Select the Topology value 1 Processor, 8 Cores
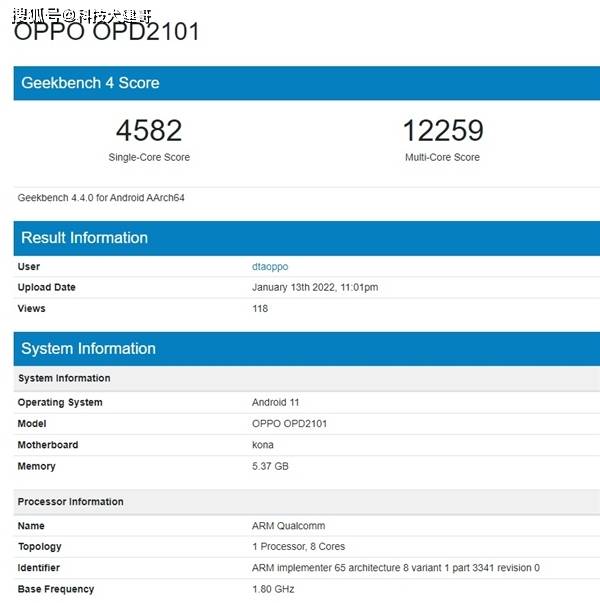The height and width of the screenshot is (603, 600). (298, 546)
